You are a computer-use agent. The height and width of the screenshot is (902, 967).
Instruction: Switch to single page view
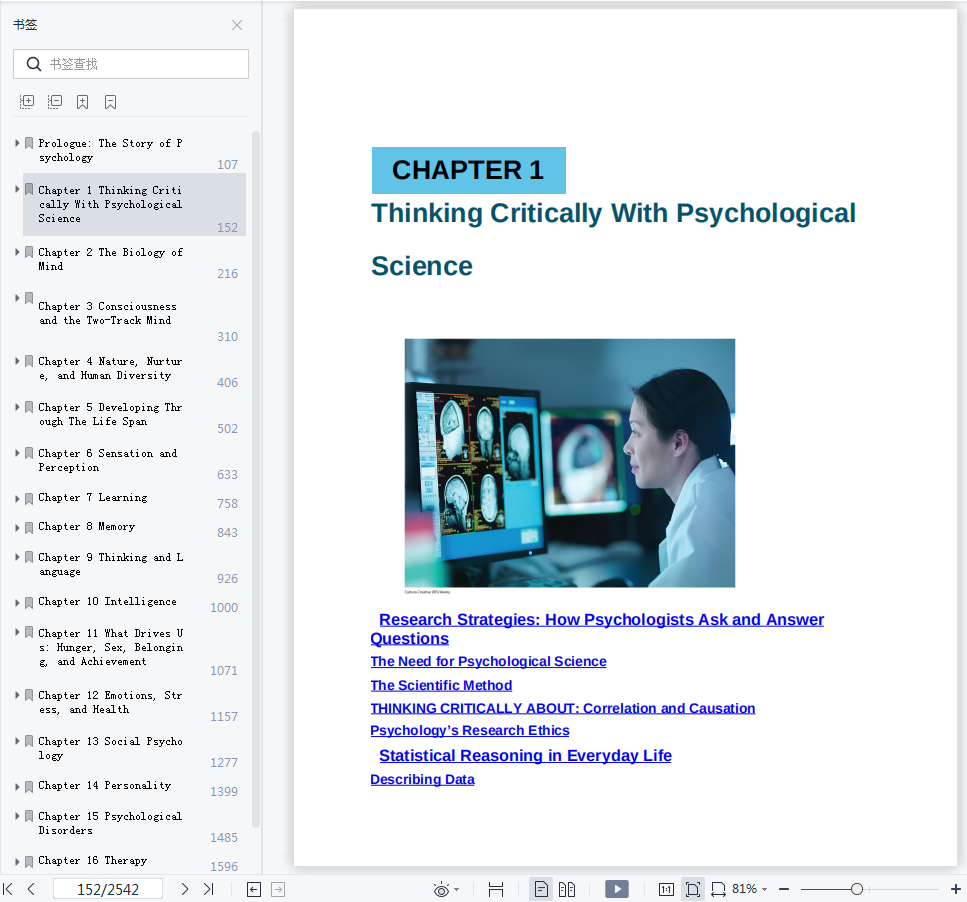click(x=541, y=889)
